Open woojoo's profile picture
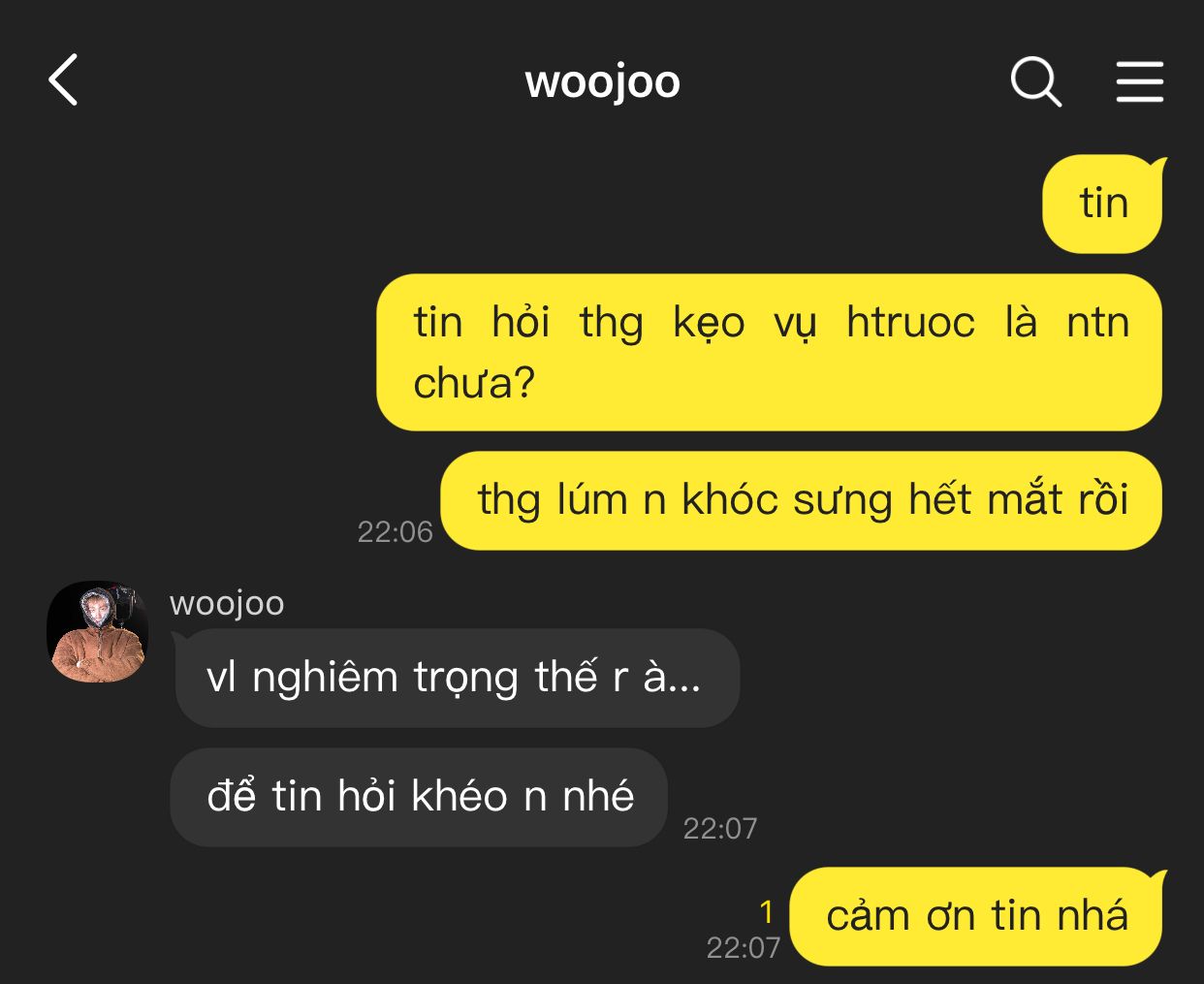1204x984 pixels. click(97, 631)
